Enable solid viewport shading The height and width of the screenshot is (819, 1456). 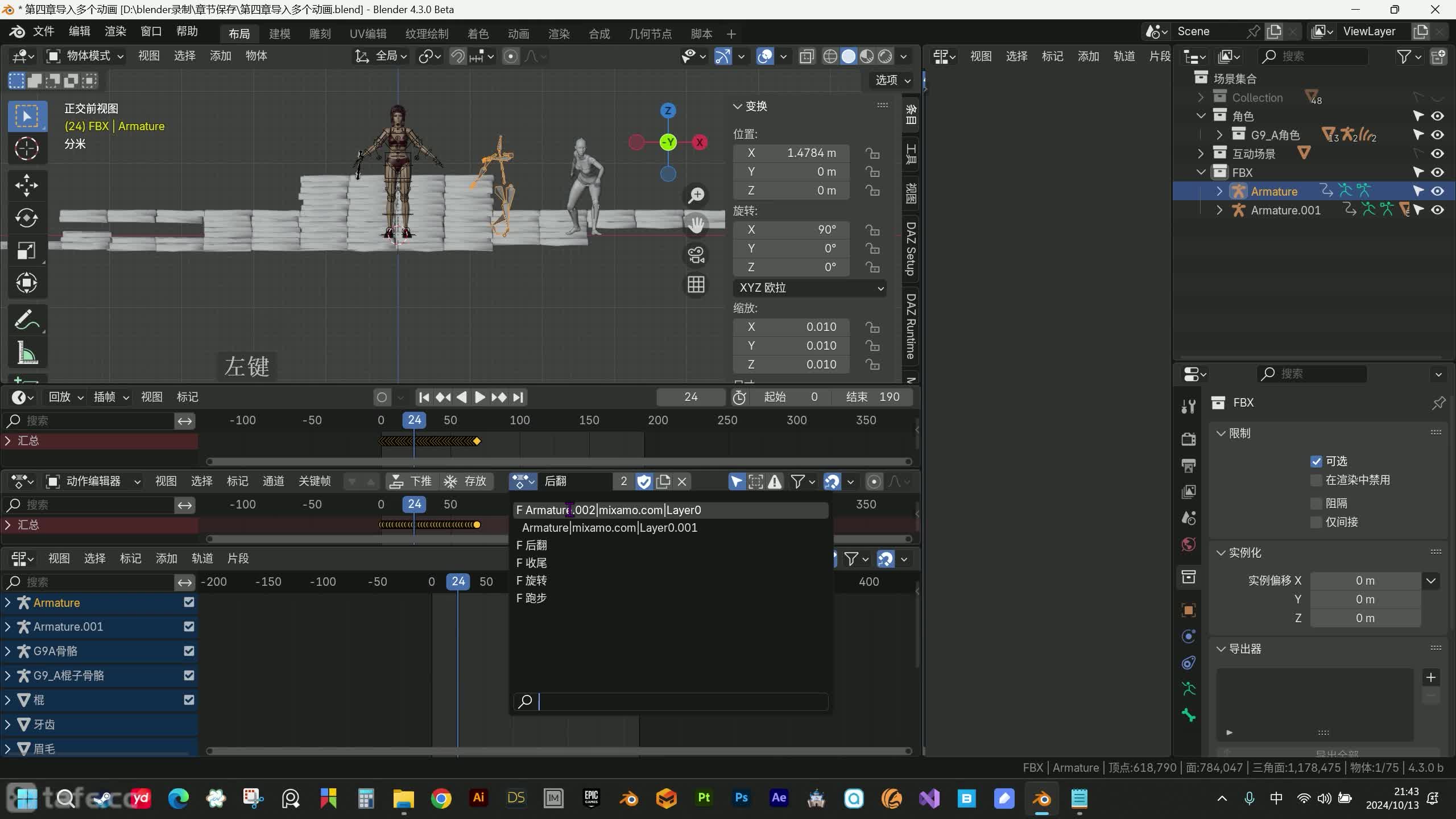[848, 56]
